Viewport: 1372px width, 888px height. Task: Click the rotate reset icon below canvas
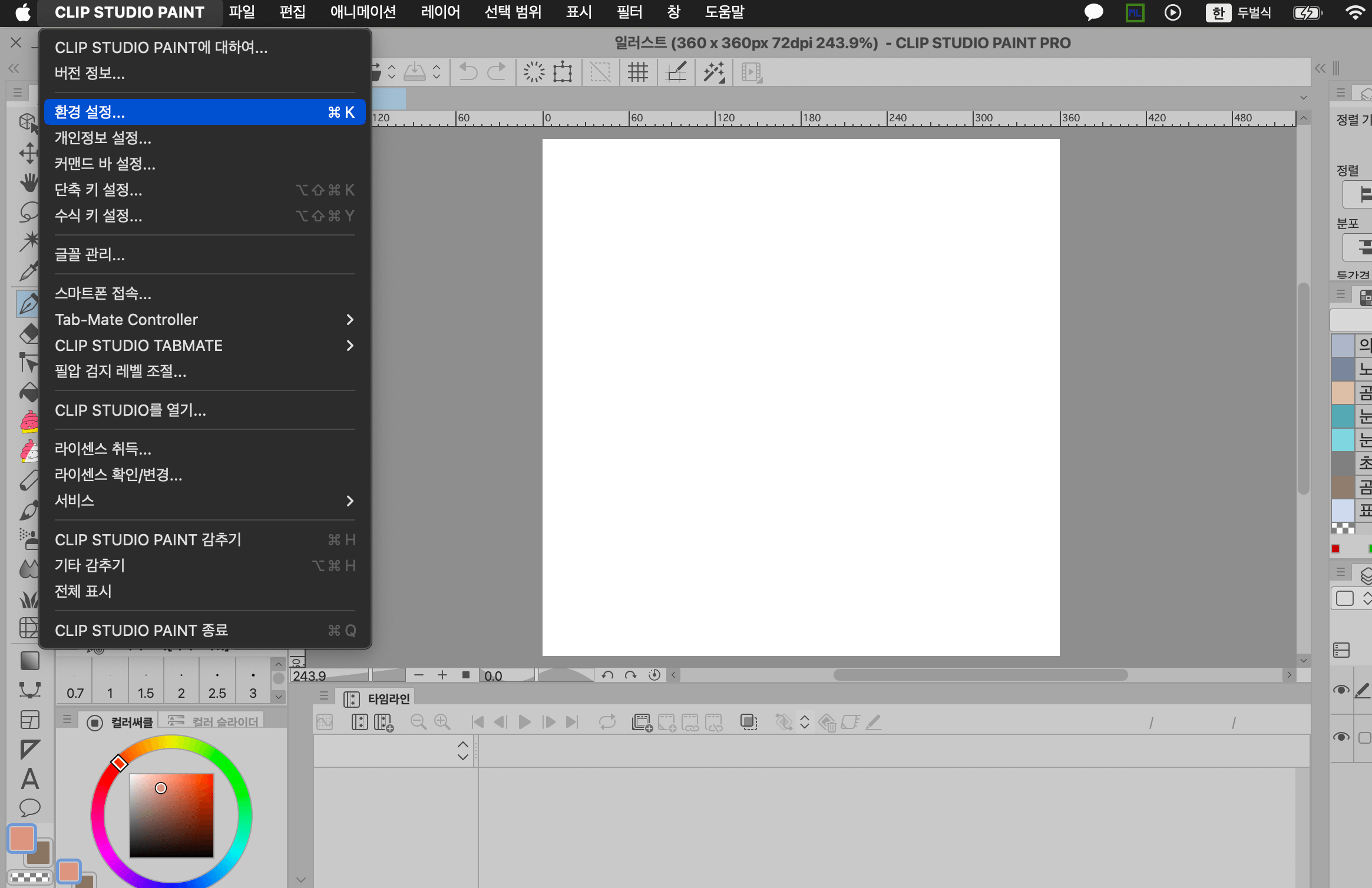point(654,675)
